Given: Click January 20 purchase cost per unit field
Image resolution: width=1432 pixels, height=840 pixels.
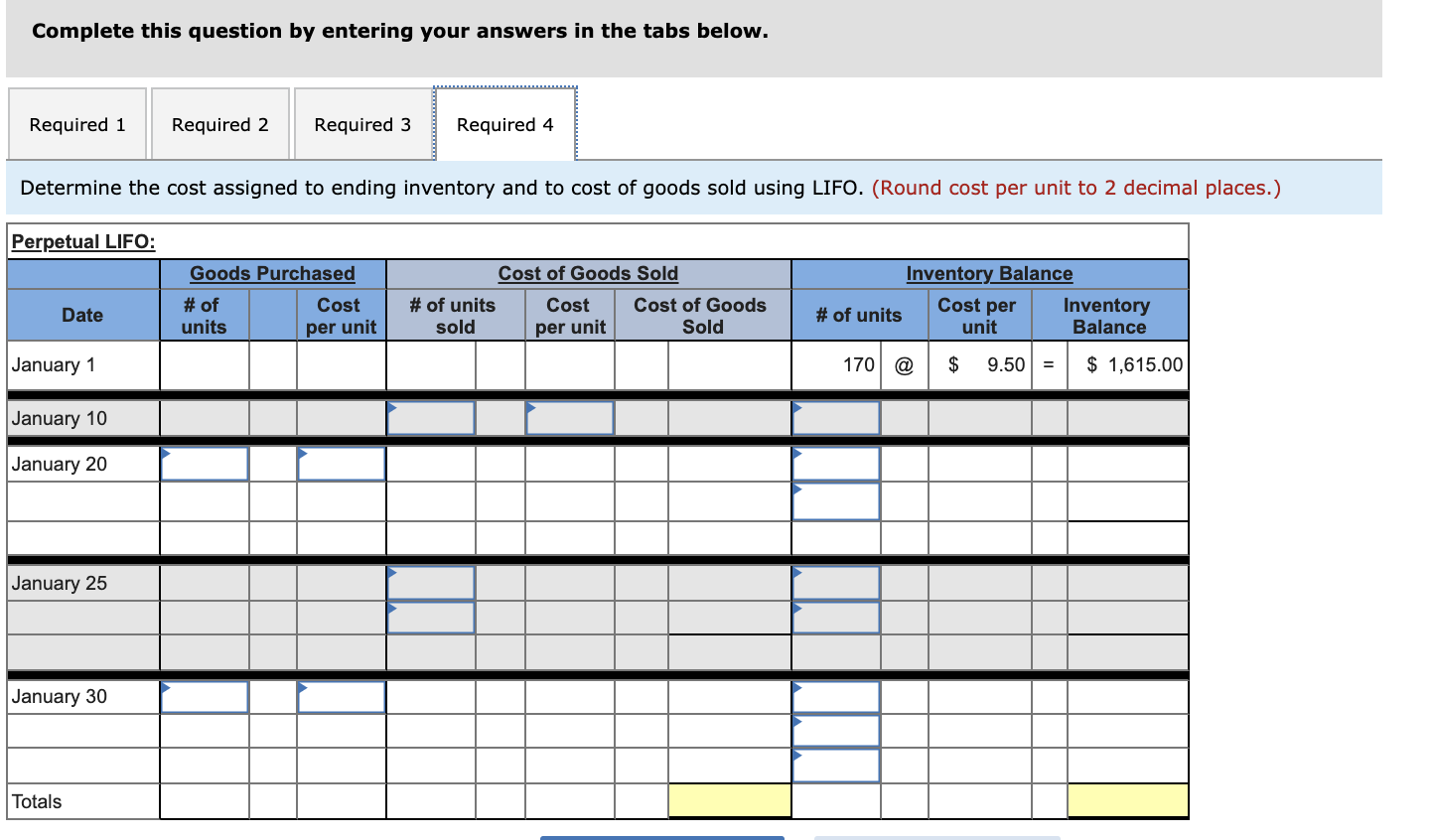Looking at the screenshot, I should (x=342, y=464).
